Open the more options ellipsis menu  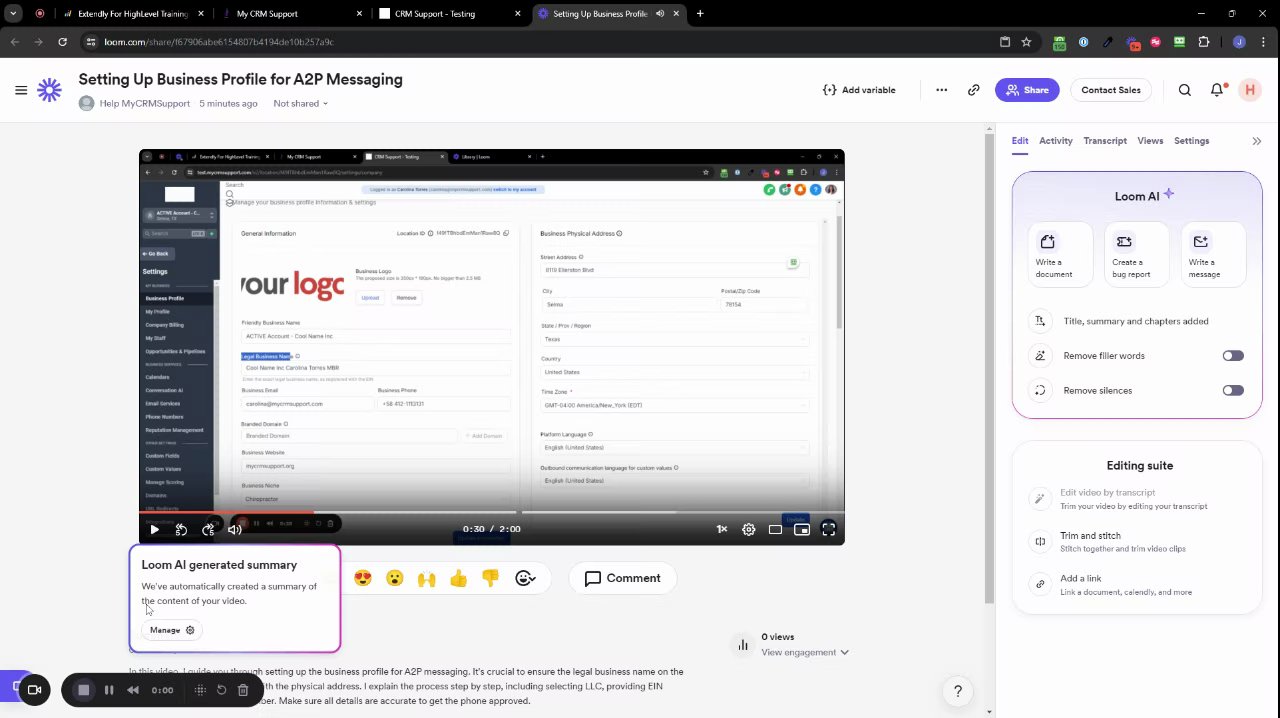941,90
